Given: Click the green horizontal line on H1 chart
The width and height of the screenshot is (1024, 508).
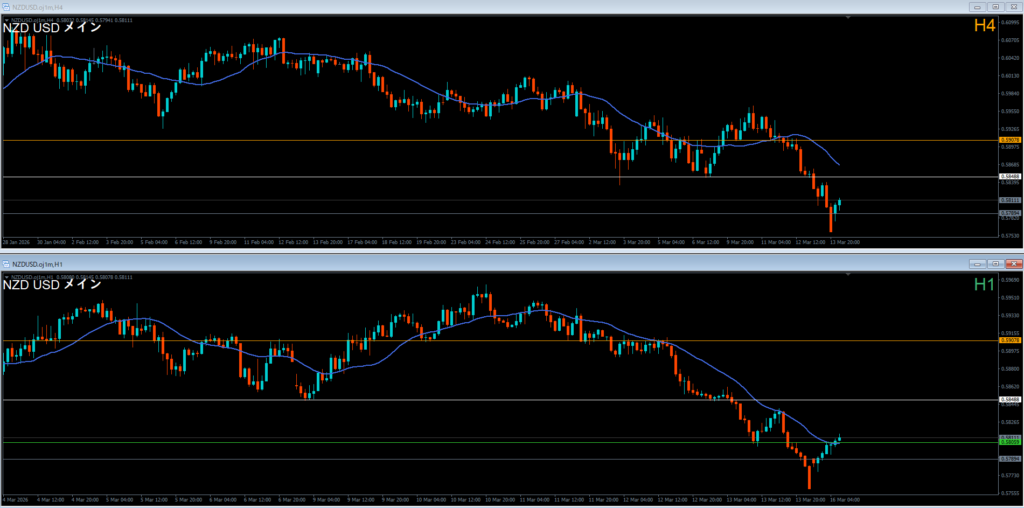Looking at the screenshot, I should point(400,442).
